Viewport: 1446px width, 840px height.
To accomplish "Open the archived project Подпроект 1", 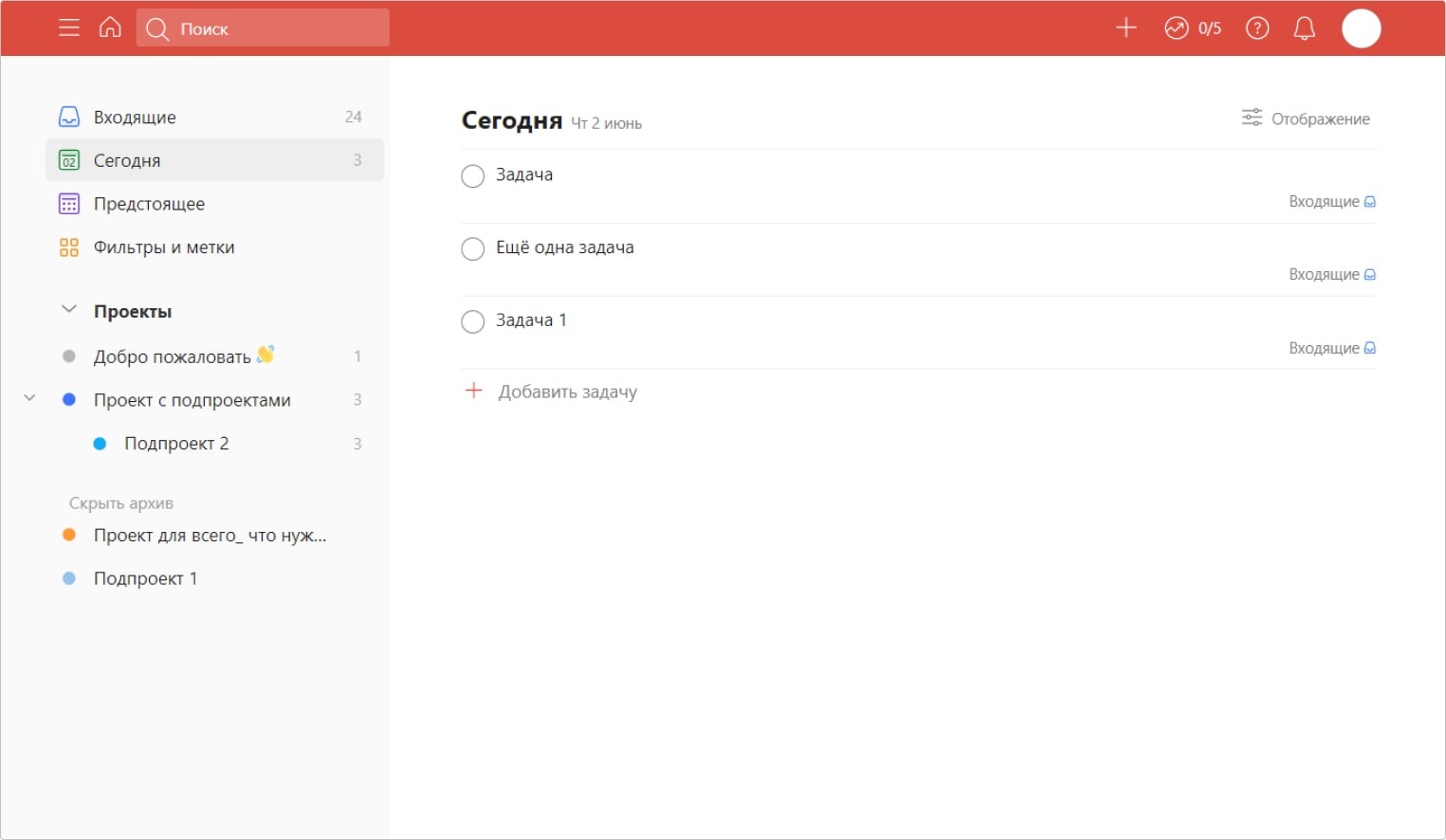I will 214,578.
